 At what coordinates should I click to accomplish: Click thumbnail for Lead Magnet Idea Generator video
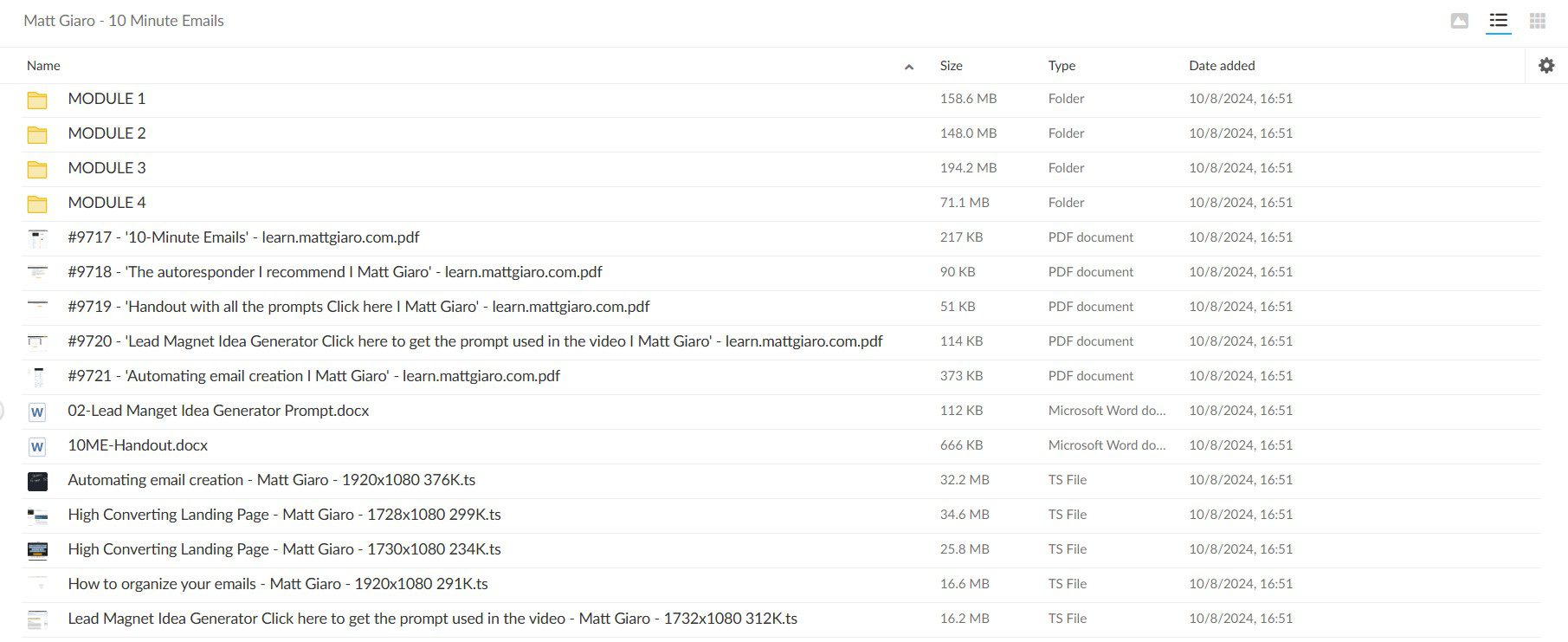pyautogui.click(x=37, y=619)
